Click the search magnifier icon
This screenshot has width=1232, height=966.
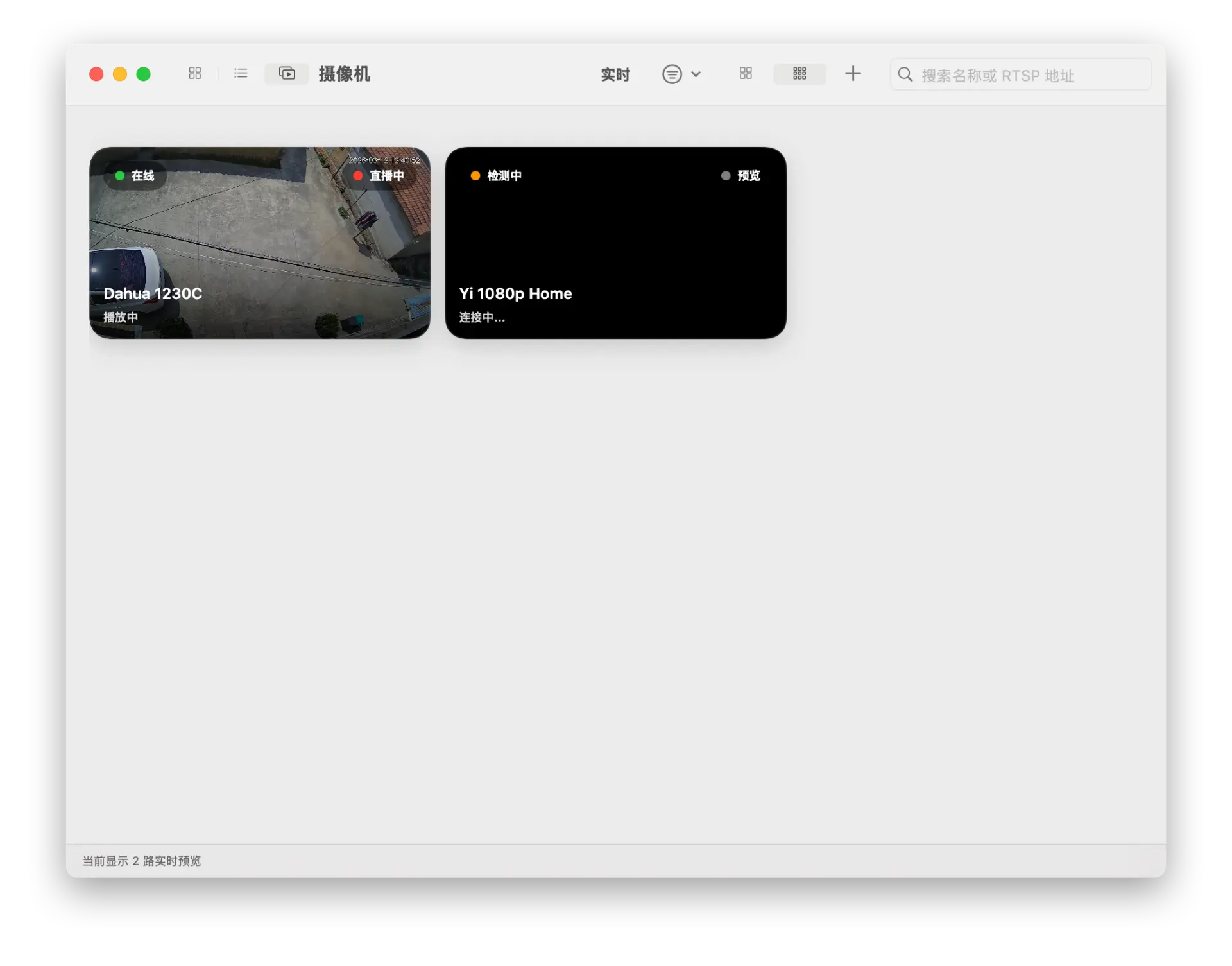pos(905,74)
